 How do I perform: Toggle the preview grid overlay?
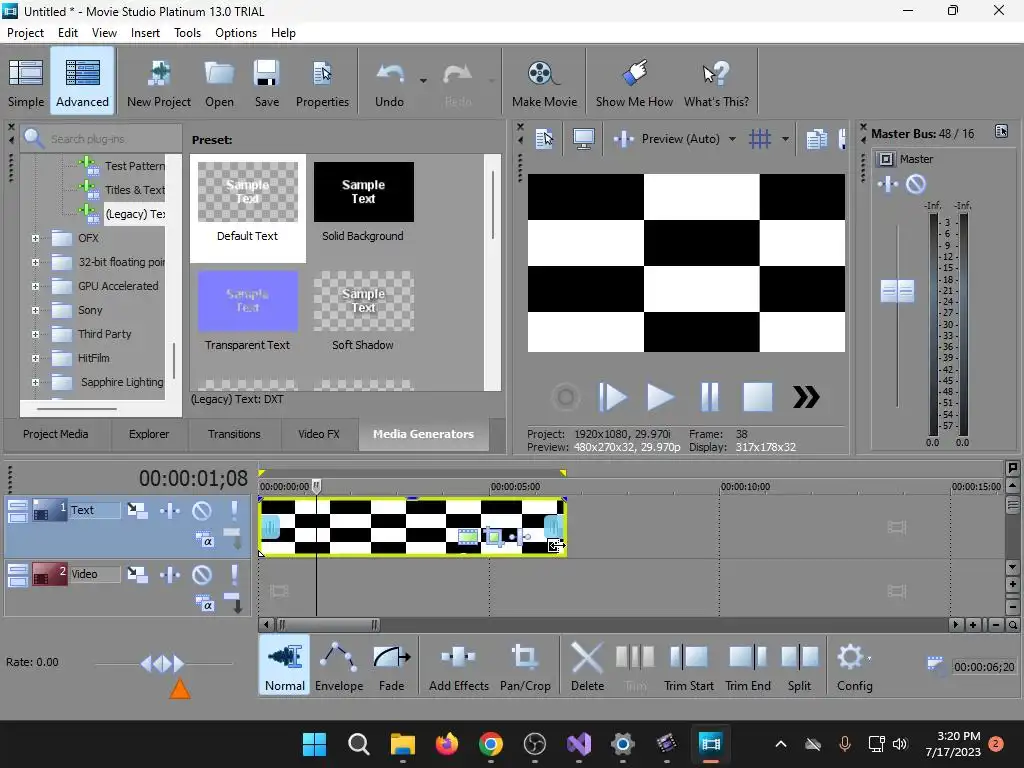coord(760,138)
